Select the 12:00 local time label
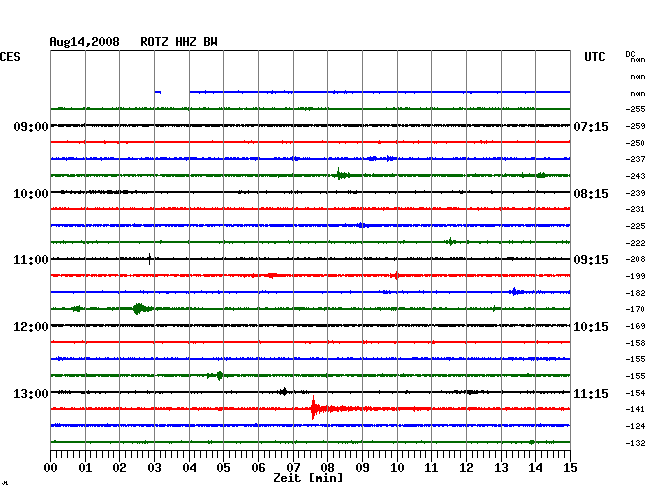 (31, 327)
